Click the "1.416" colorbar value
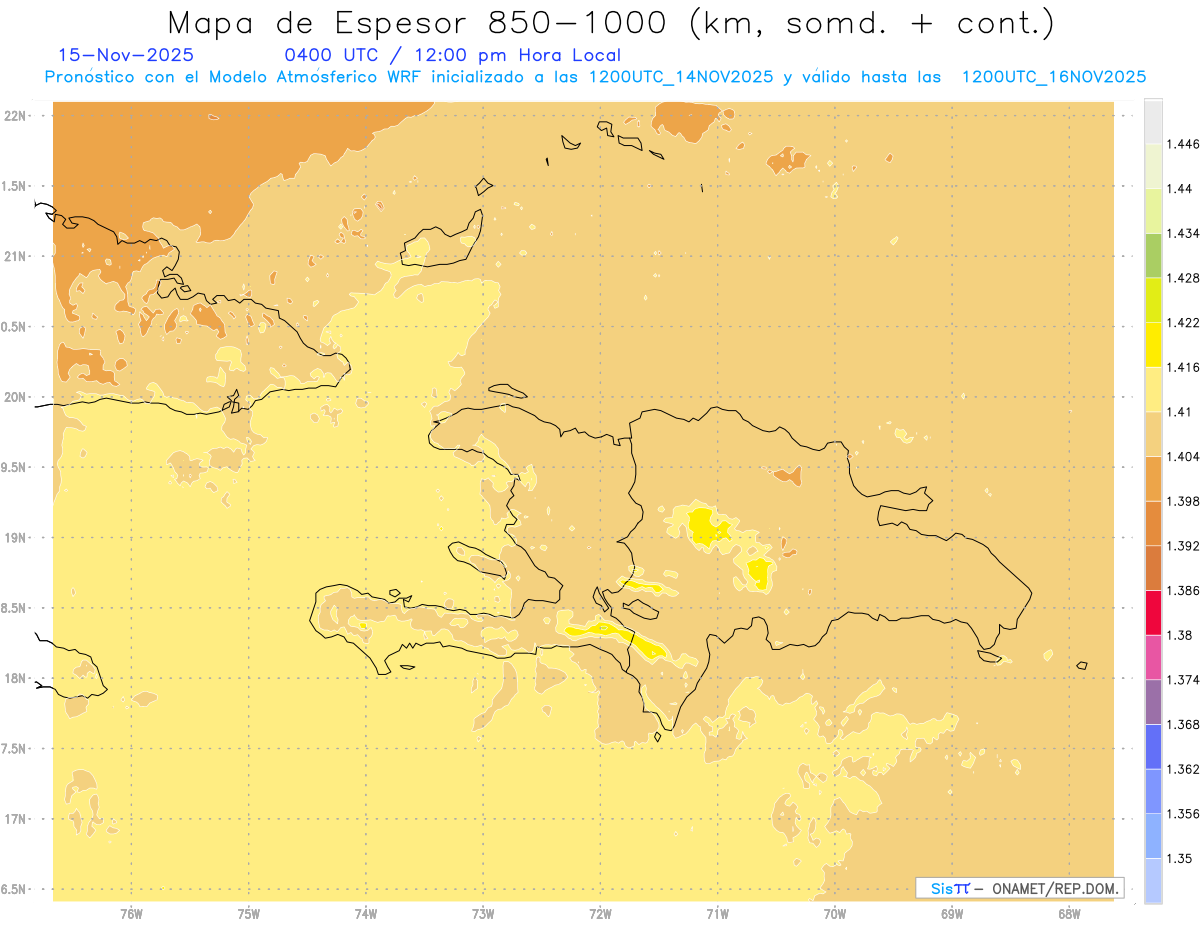Screen dimensions: 1200x927 click(1184, 367)
